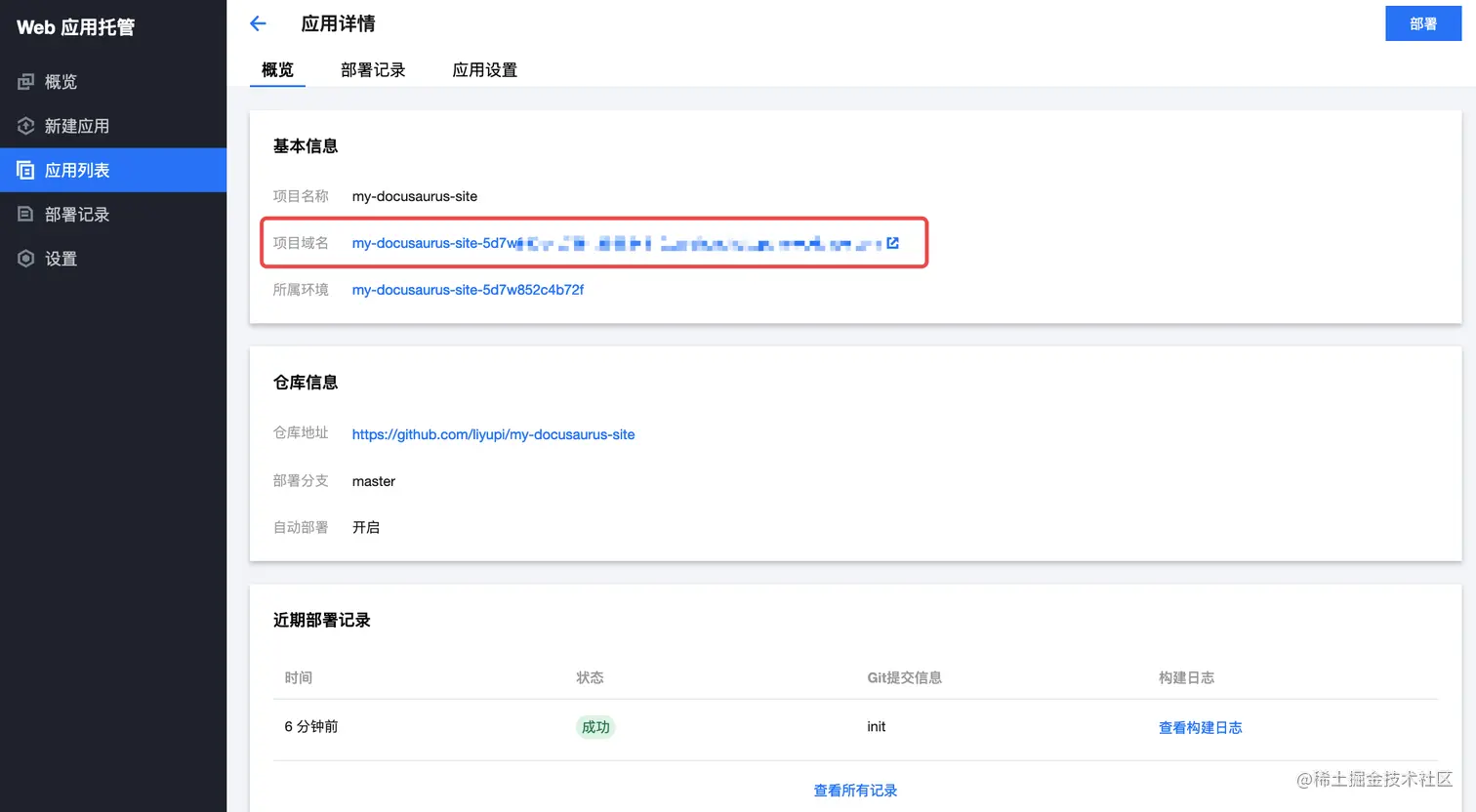1476x812 pixels.
Task: Click the back arrow beside 应用详情
Action: [x=257, y=22]
